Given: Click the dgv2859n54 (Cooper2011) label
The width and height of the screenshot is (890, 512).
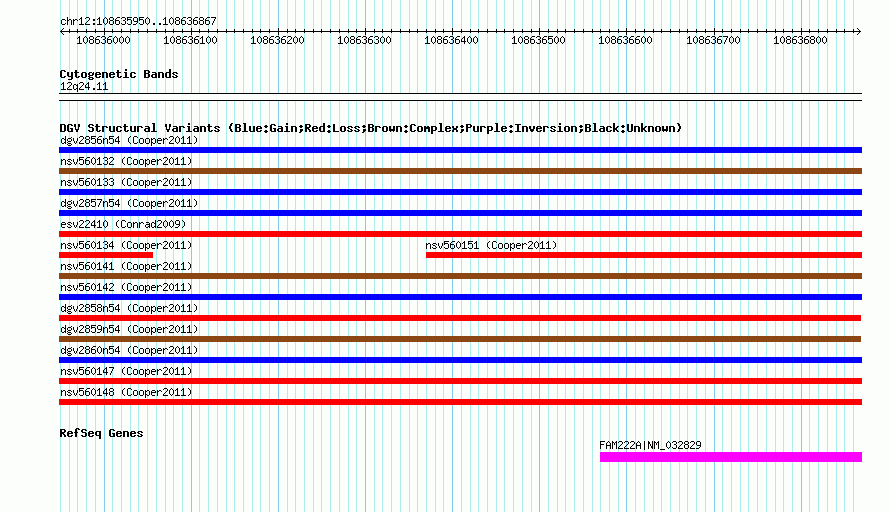Looking at the screenshot, I should click(129, 329).
